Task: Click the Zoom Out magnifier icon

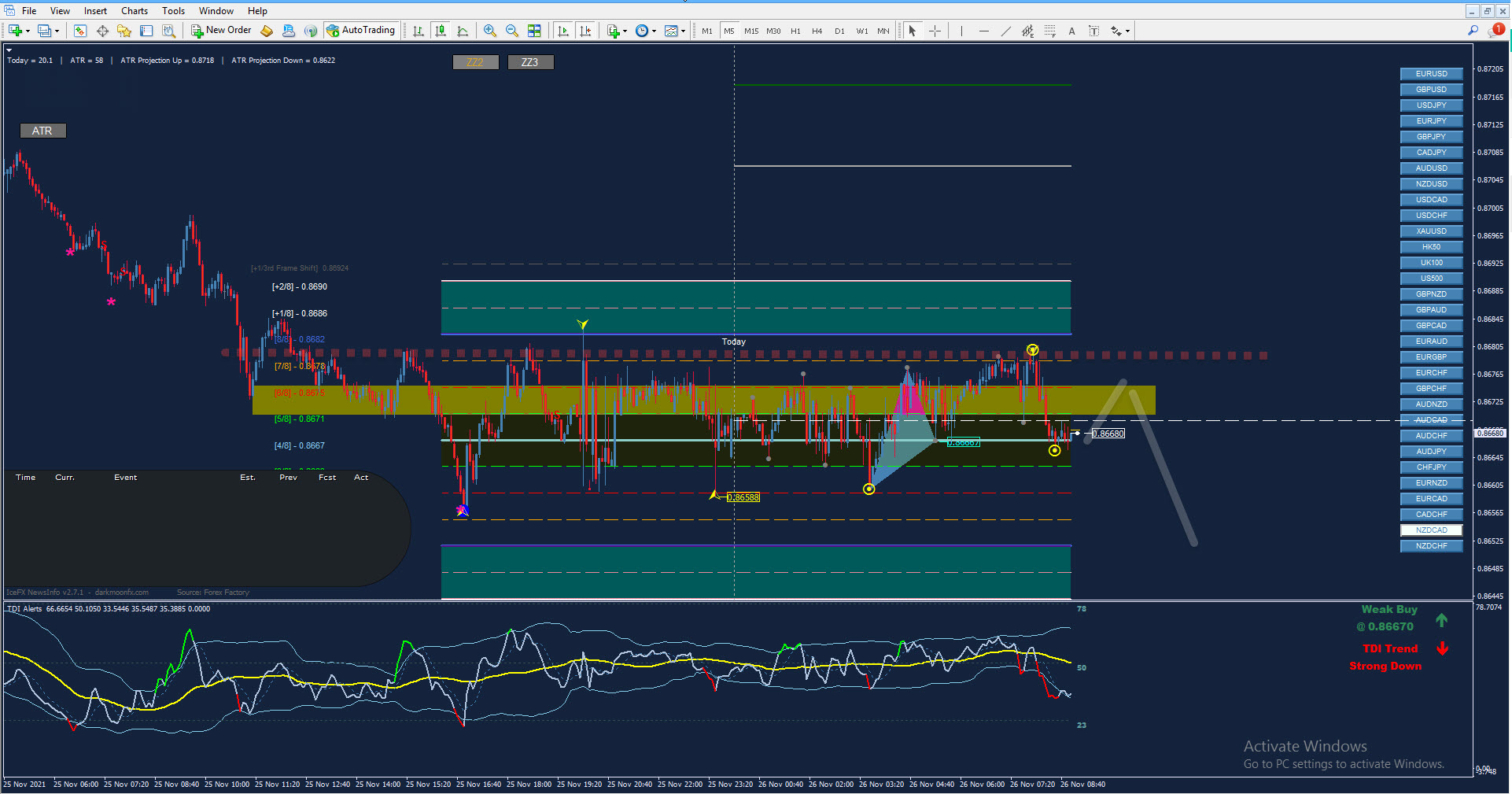Action: [x=512, y=31]
